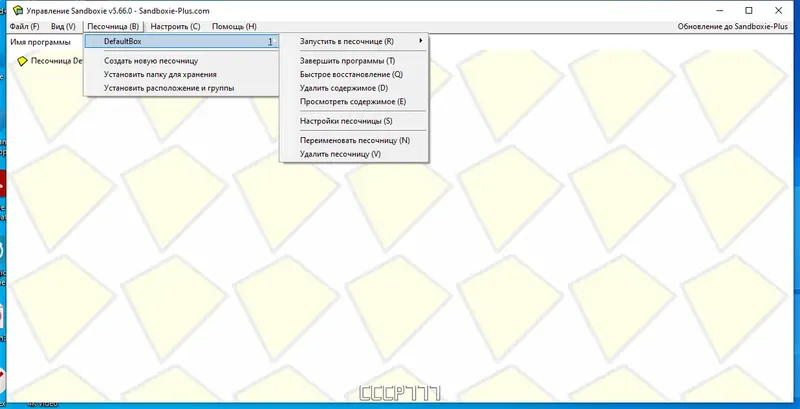This screenshot has height=409, width=800.
Task: Minimize the Sandboxie window
Action: pyautogui.click(x=719, y=10)
